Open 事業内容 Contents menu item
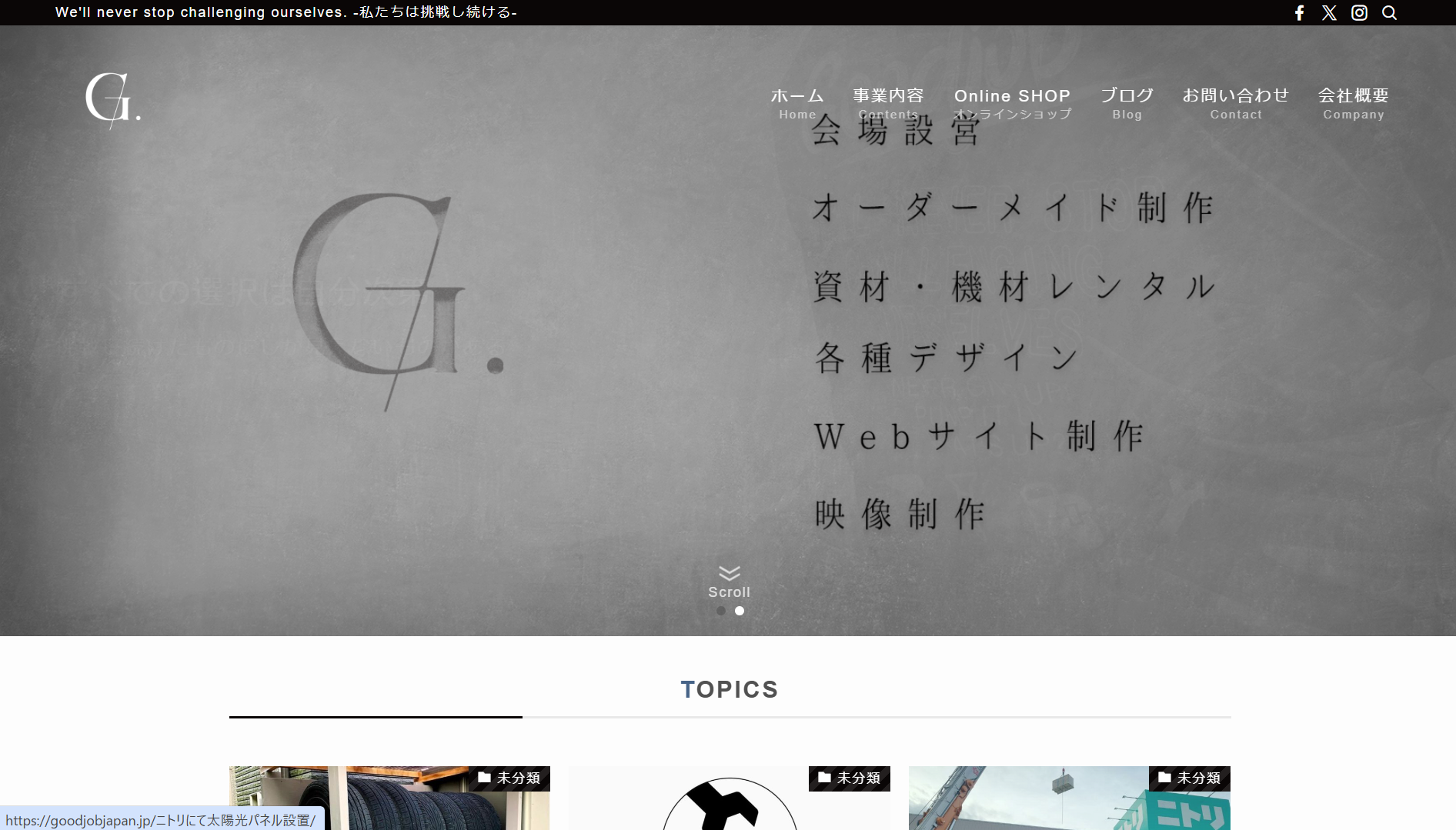The height and width of the screenshot is (830, 1456). 888,103
